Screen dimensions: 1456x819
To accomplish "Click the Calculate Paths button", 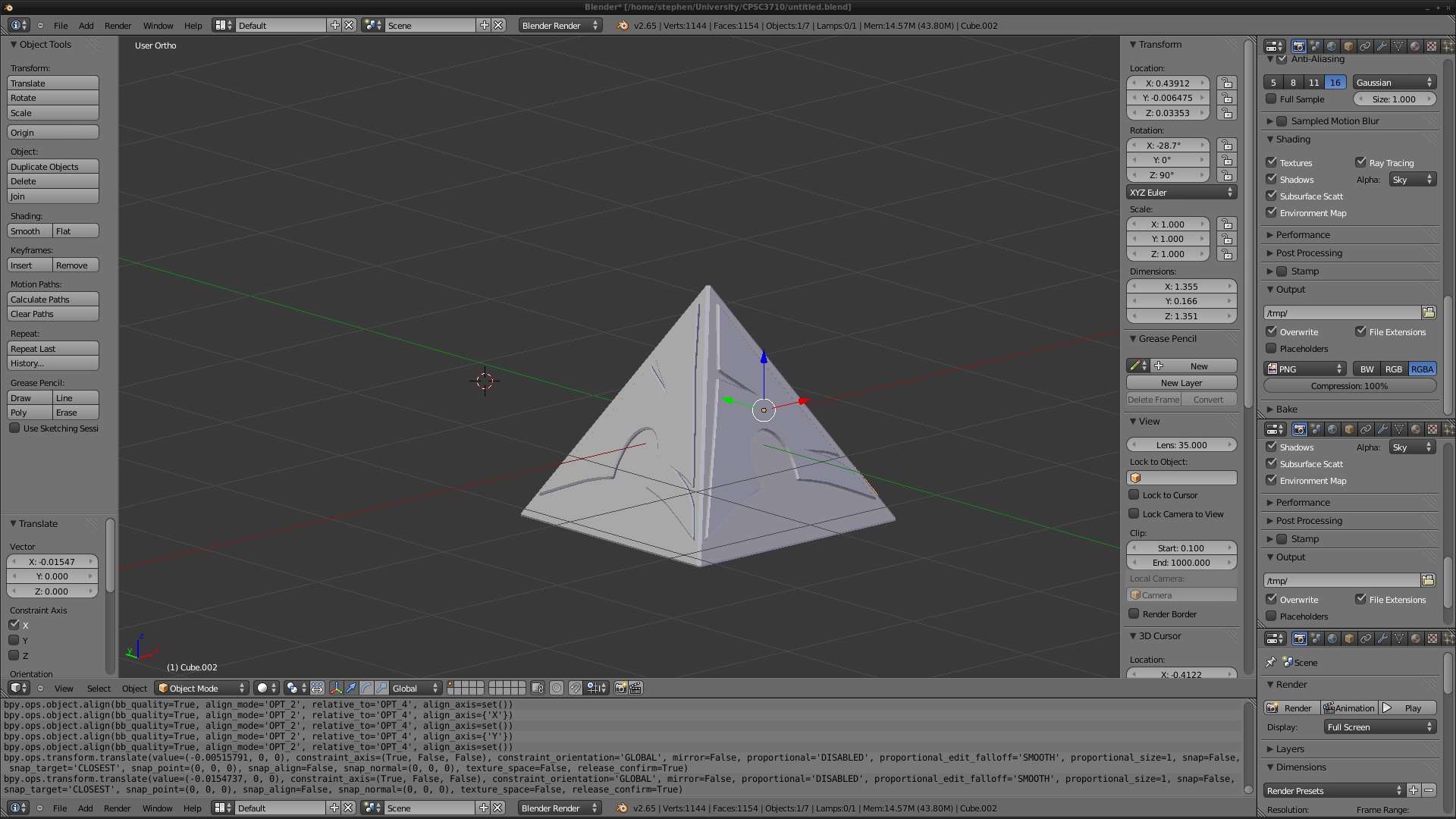I will click(53, 299).
